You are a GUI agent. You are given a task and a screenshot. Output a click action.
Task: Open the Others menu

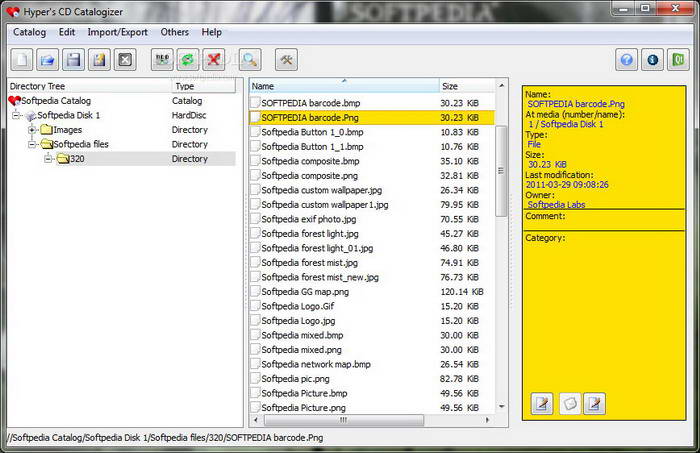(x=175, y=32)
